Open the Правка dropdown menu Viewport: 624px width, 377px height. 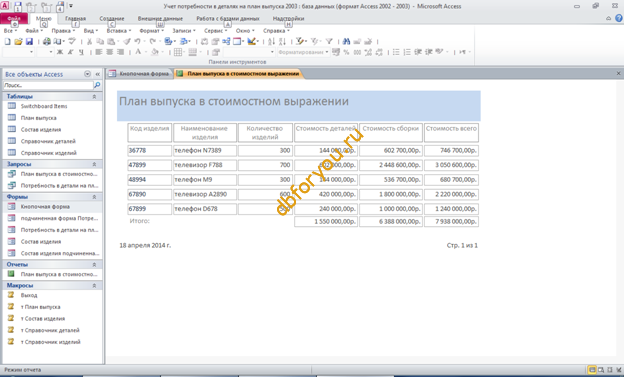coord(63,31)
